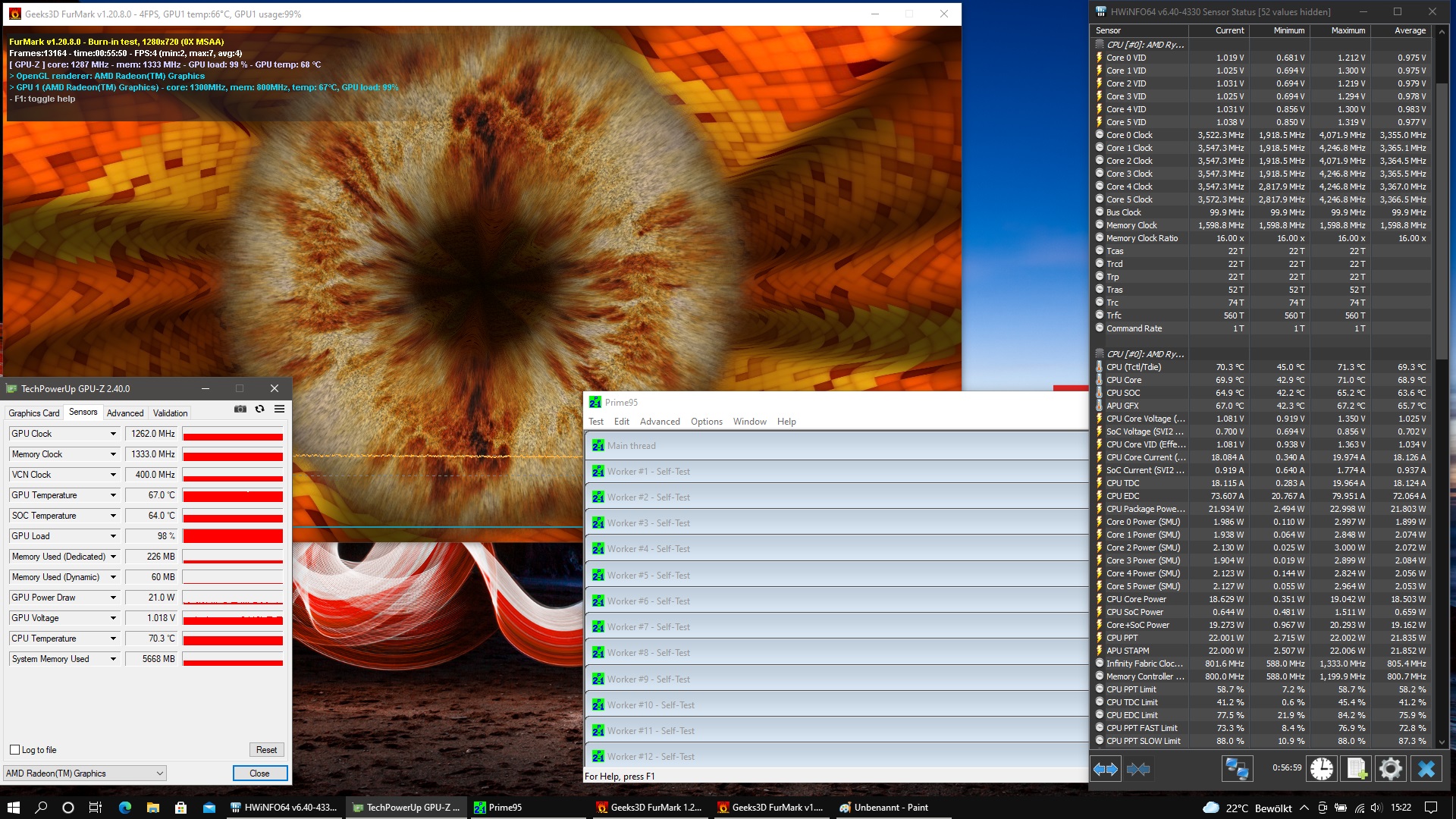Image resolution: width=1456 pixels, height=819 pixels.
Task: Open AMD Radeon Graphics device selector
Action: [85, 773]
